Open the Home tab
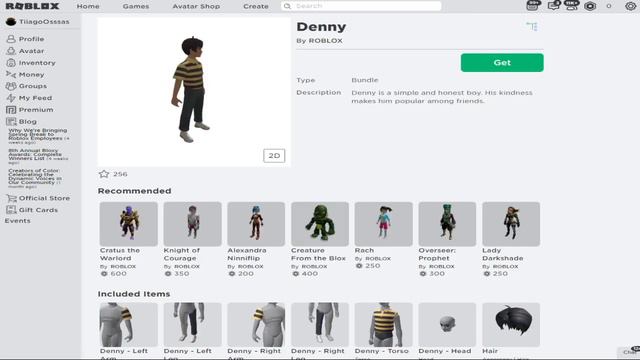640x360 pixels. [x=88, y=7]
